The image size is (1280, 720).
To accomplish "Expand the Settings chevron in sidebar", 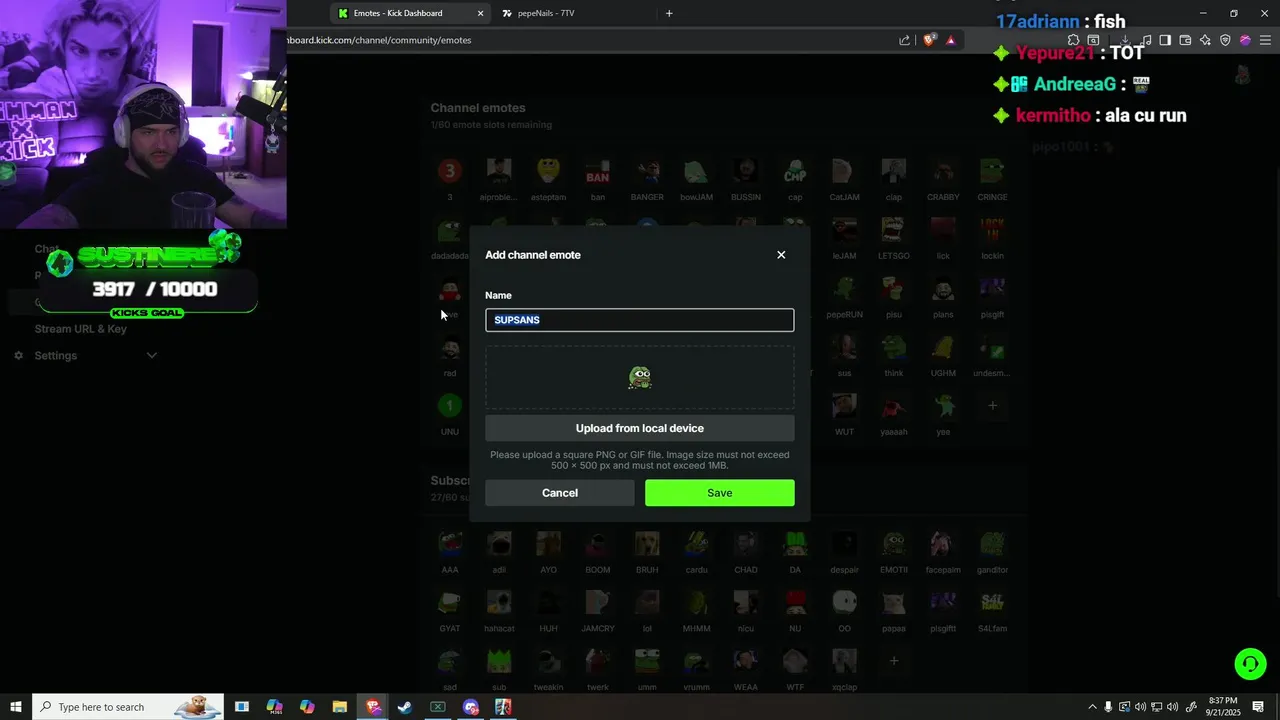I will [152, 356].
